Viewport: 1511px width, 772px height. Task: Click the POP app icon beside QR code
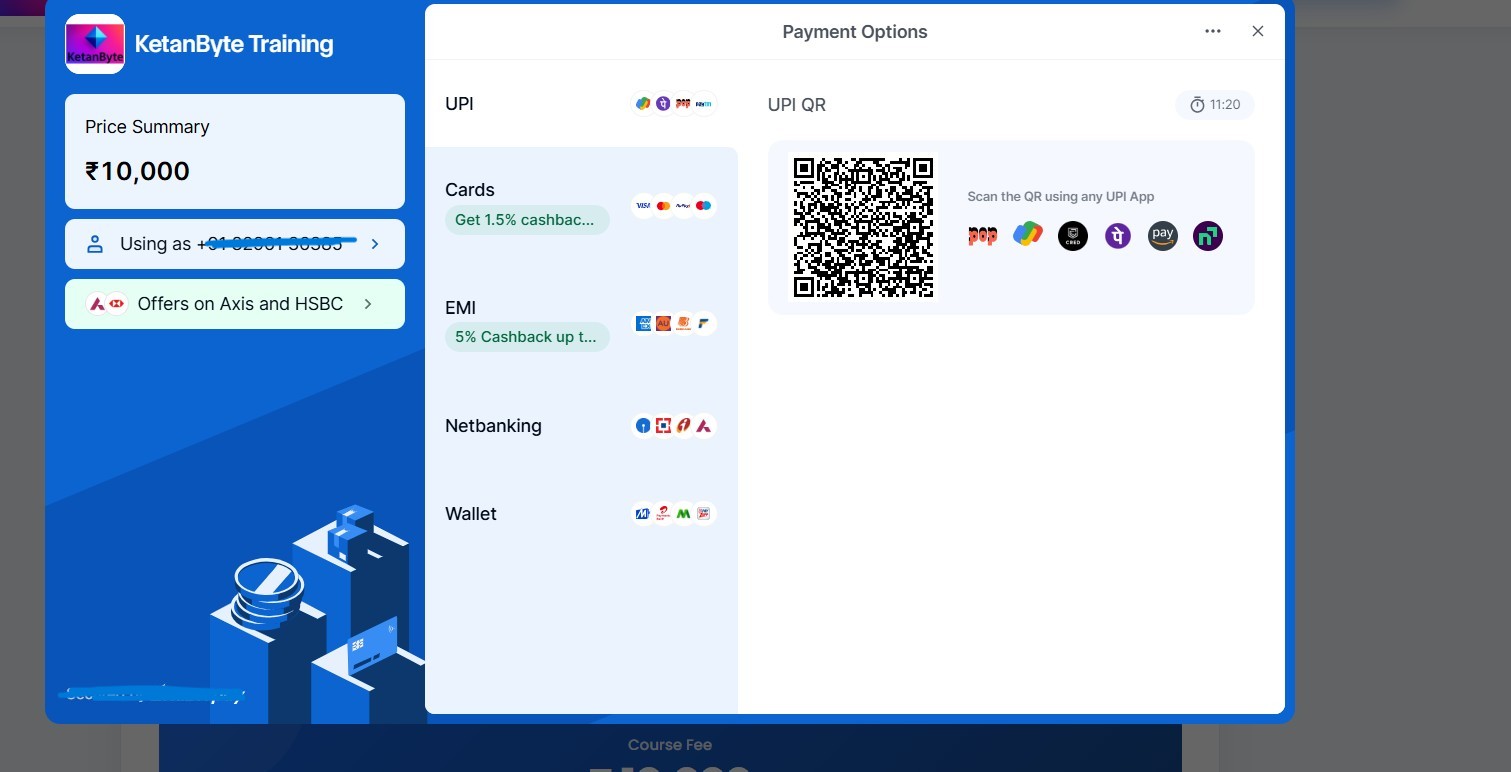983,236
